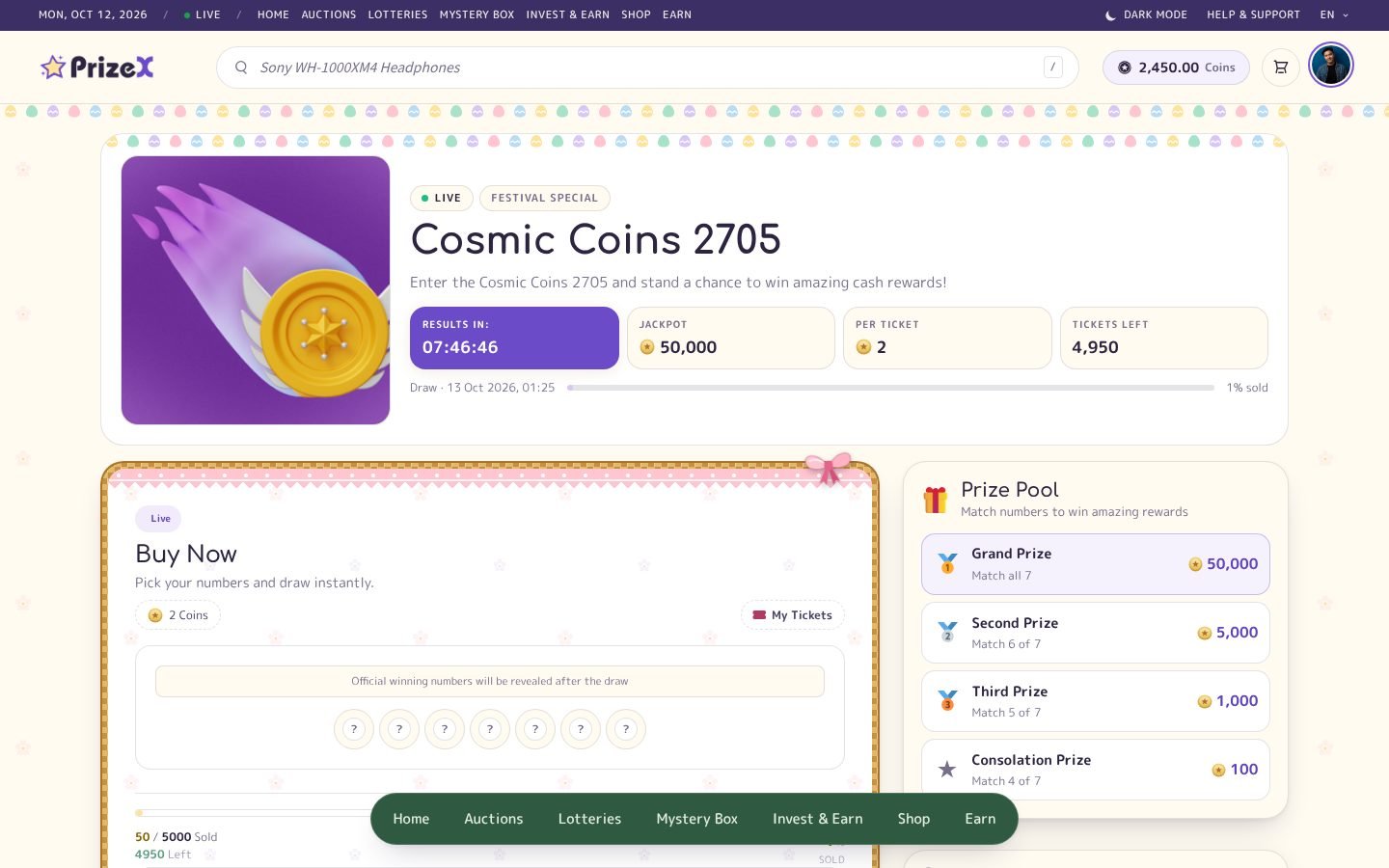
Task: Click the jackpot coin icon
Action: tap(647, 347)
